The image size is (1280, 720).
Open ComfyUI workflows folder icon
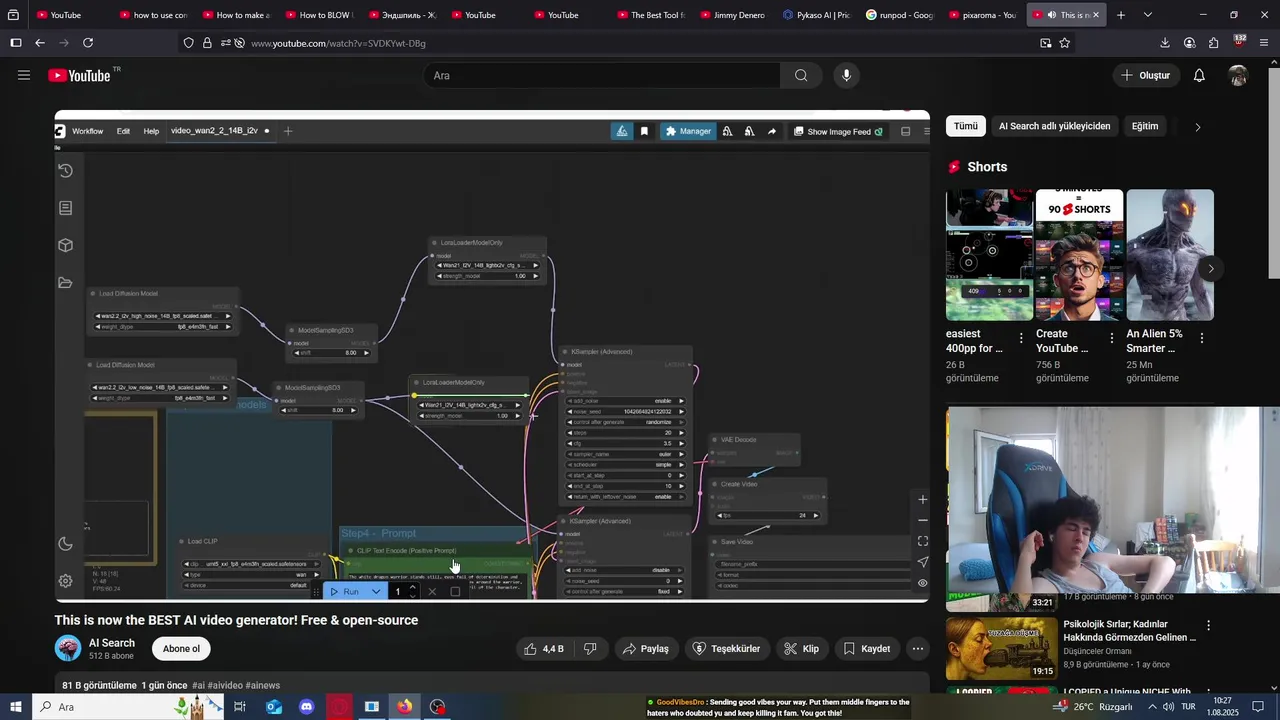[65, 283]
